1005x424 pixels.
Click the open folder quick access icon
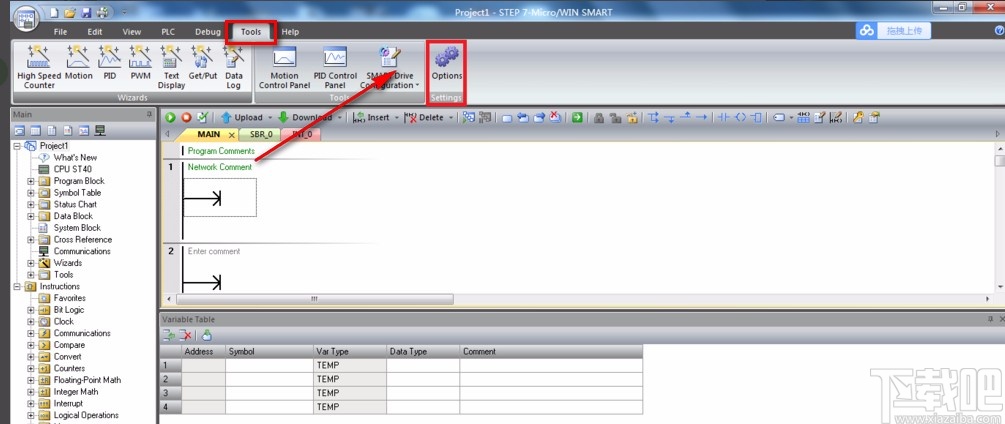[70, 12]
